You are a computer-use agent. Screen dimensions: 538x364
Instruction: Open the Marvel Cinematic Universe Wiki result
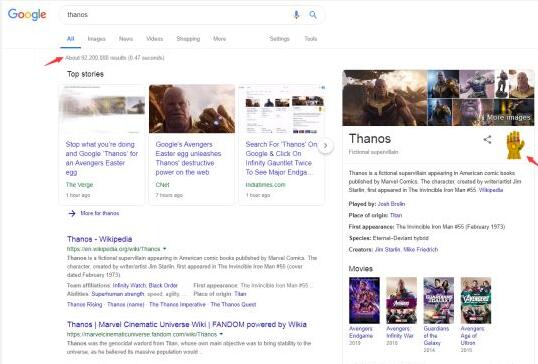click(x=187, y=325)
